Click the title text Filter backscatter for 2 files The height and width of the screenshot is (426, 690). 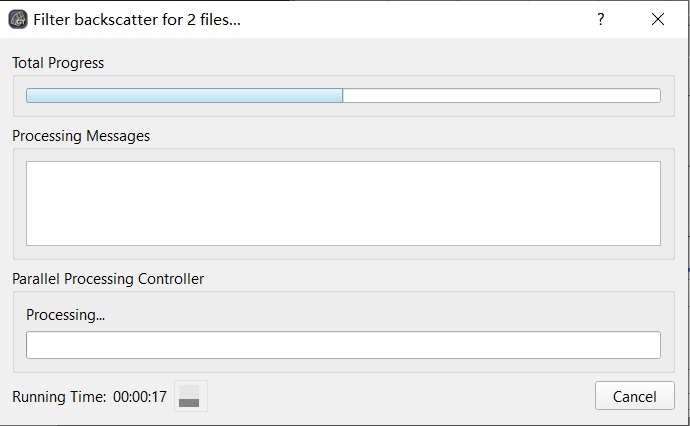(x=137, y=20)
